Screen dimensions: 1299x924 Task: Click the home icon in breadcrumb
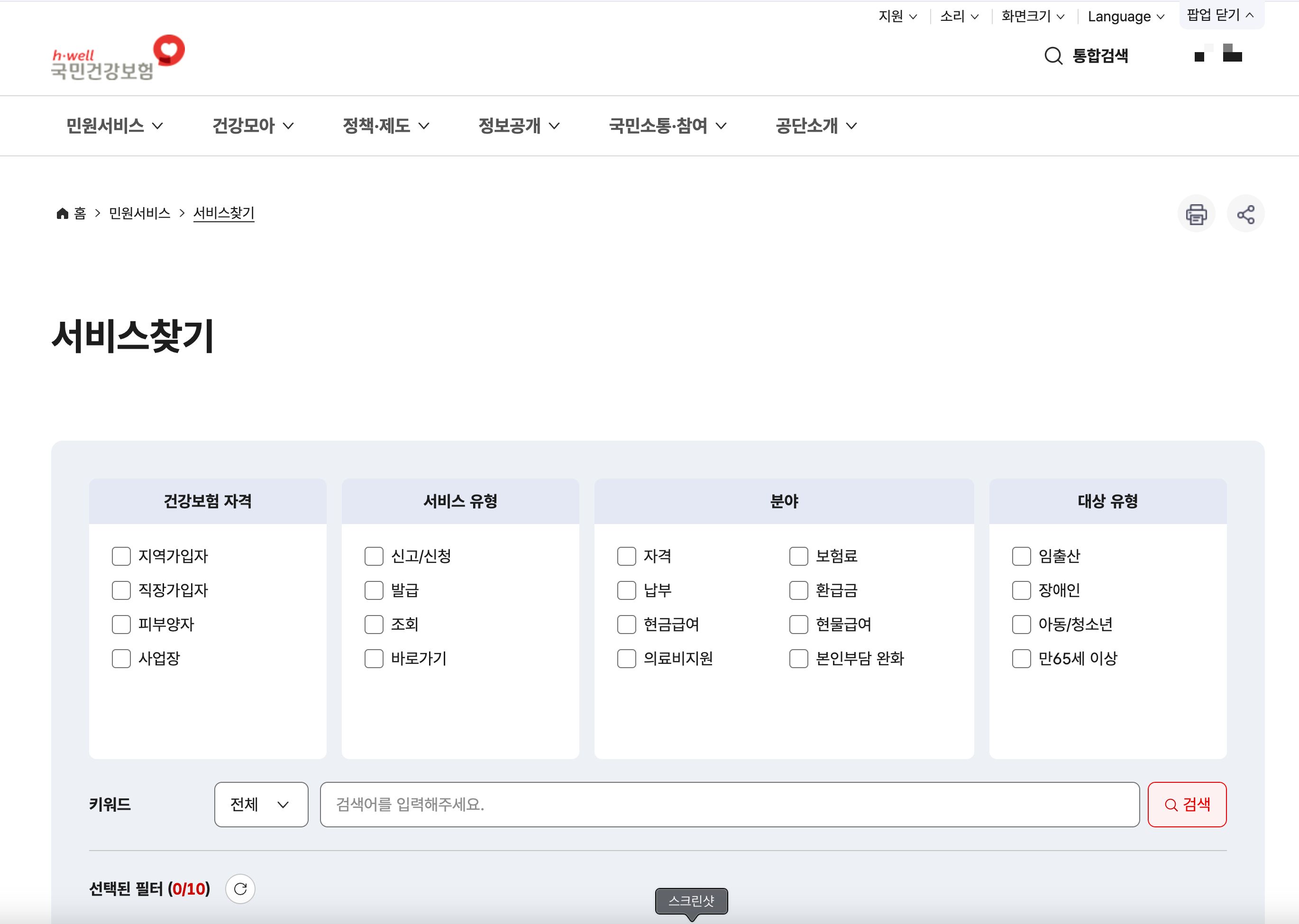[63, 213]
